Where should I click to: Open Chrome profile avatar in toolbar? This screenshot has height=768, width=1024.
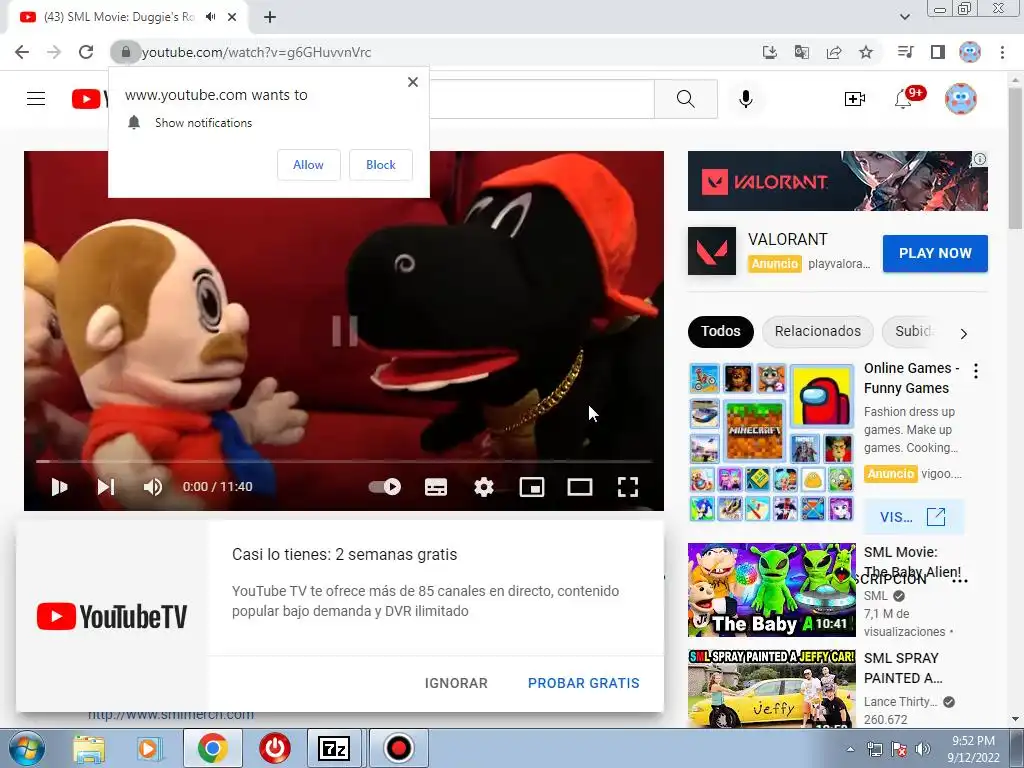pyautogui.click(x=970, y=52)
